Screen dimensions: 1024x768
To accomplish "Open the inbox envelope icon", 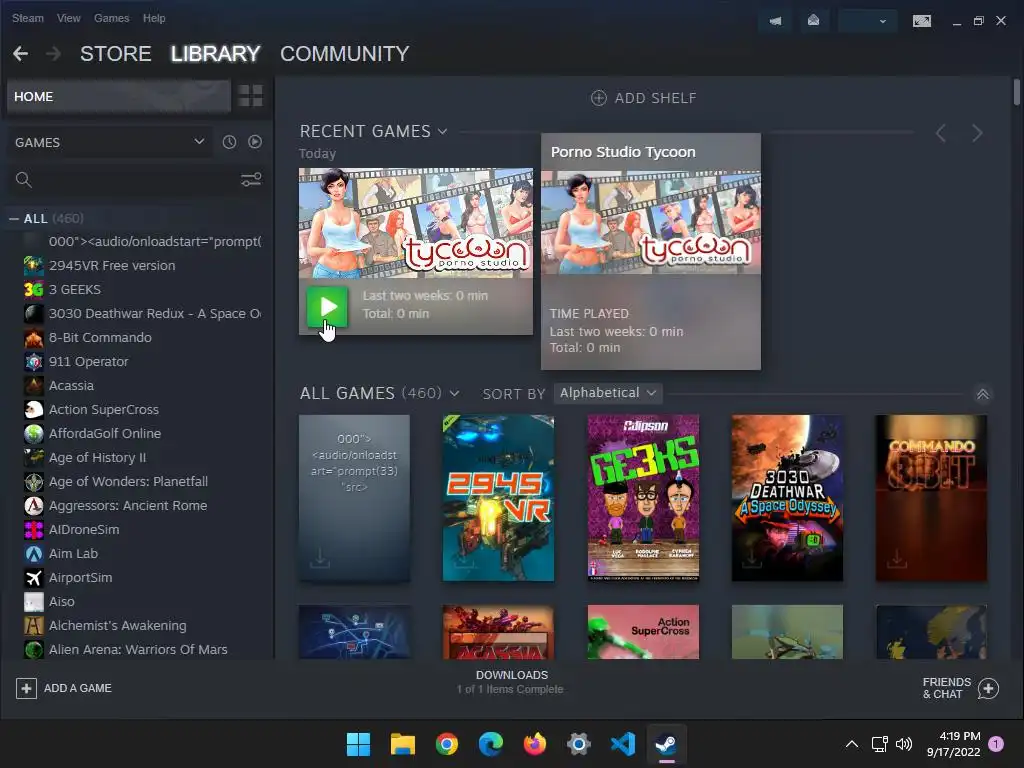I will pyautogui.click(x=813, y=21).
